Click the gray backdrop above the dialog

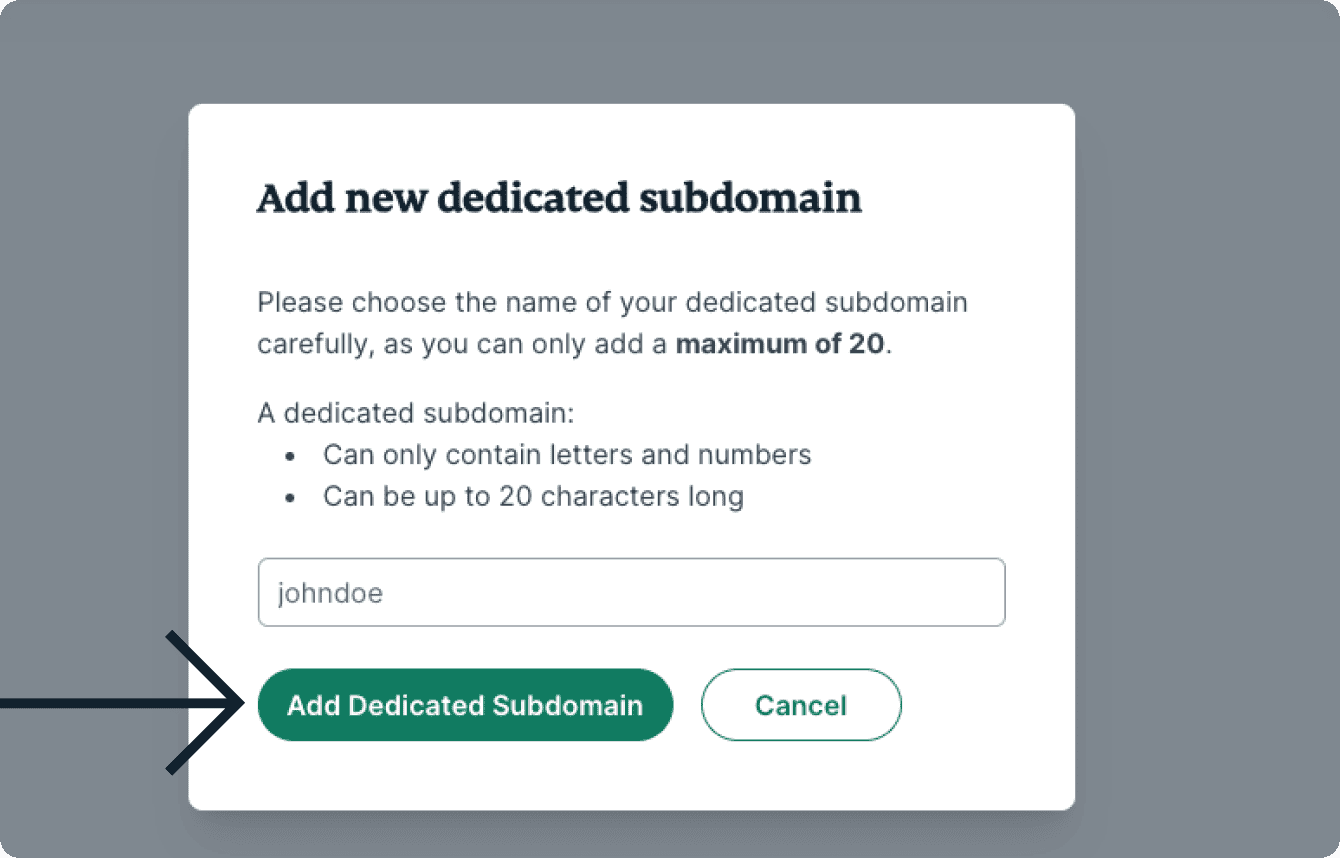pyautogui.click(x=630, y=50)
